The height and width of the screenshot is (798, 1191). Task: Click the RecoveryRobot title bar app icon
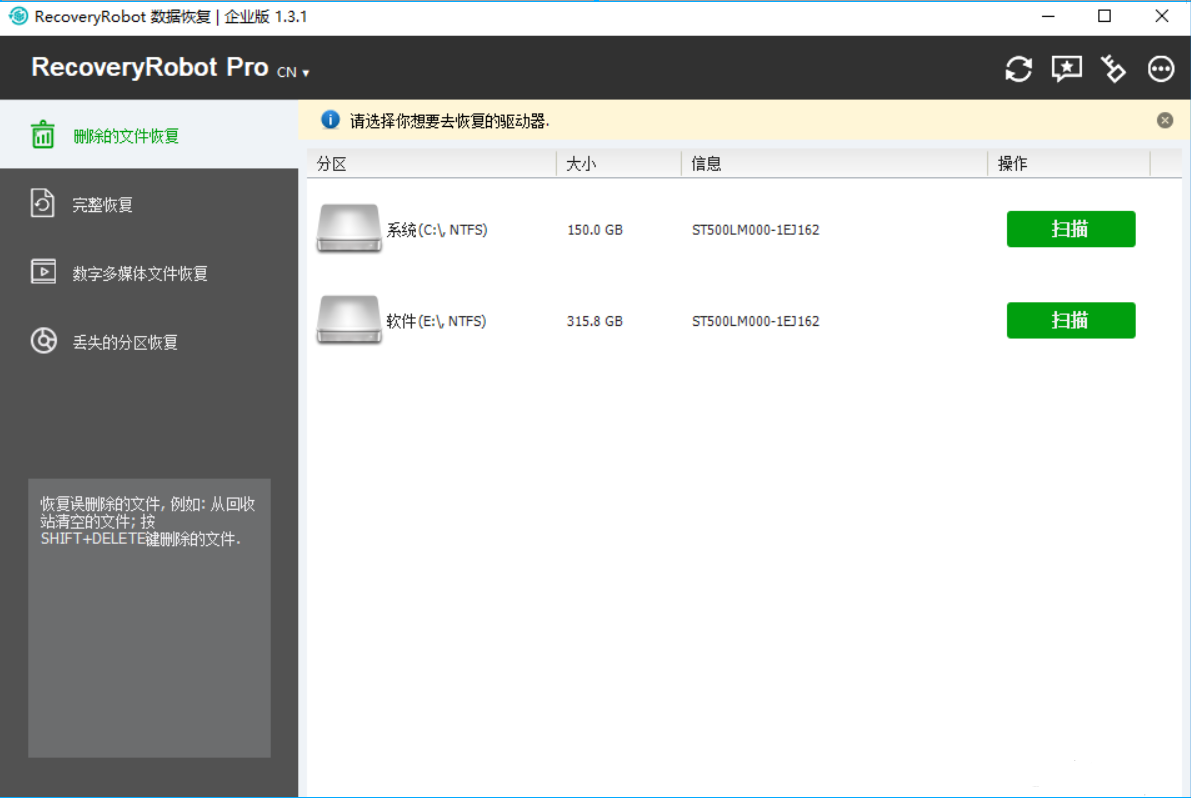pyautogui.click(x=18, y=16)
